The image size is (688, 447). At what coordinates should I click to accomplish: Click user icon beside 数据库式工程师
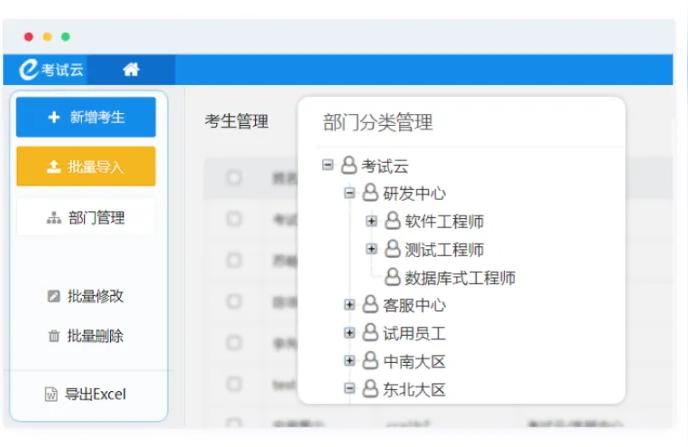[392, 277]
